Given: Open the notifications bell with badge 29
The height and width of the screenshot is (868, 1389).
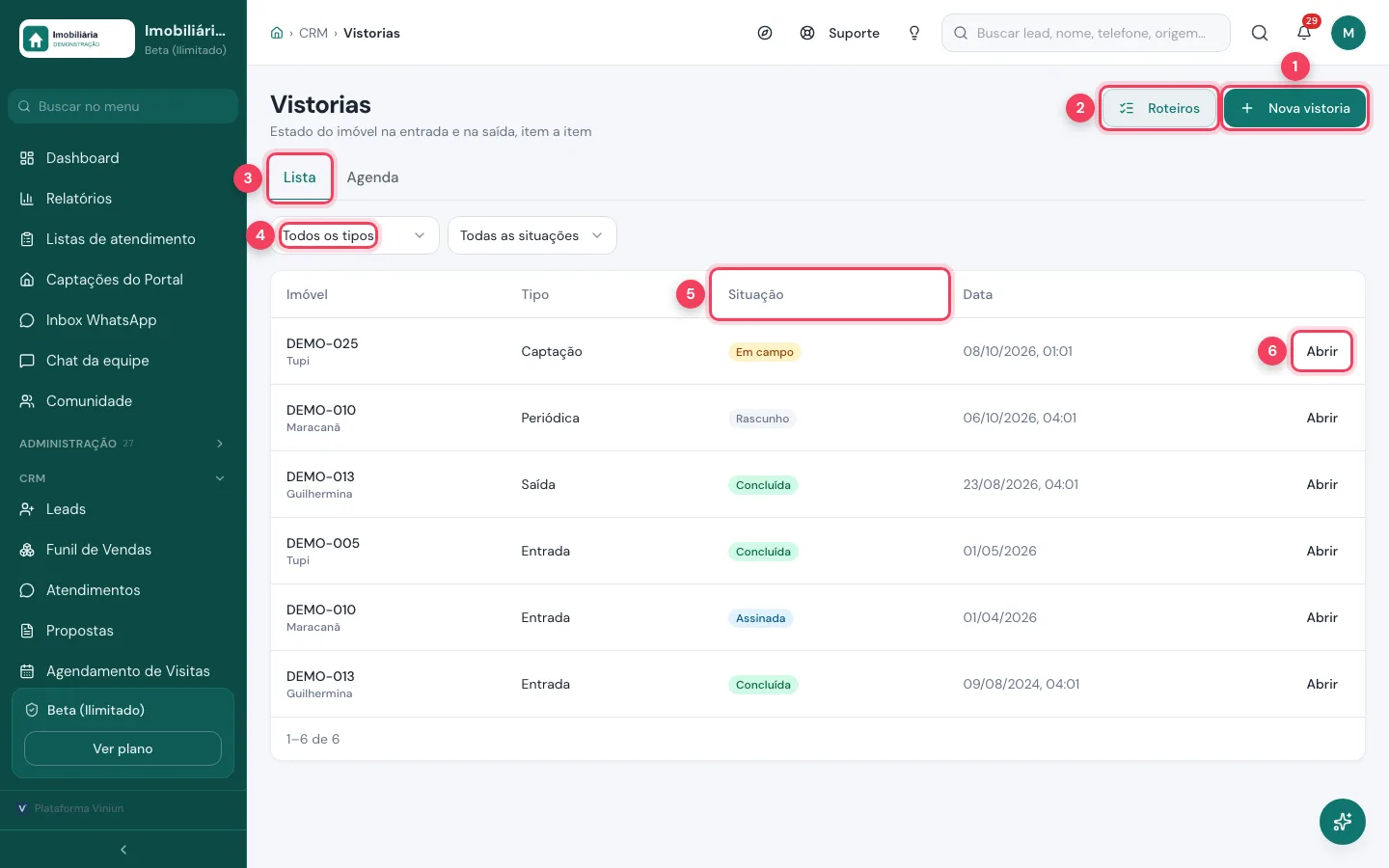Looking at the screenshot, I should click(x=1304, y=33).
